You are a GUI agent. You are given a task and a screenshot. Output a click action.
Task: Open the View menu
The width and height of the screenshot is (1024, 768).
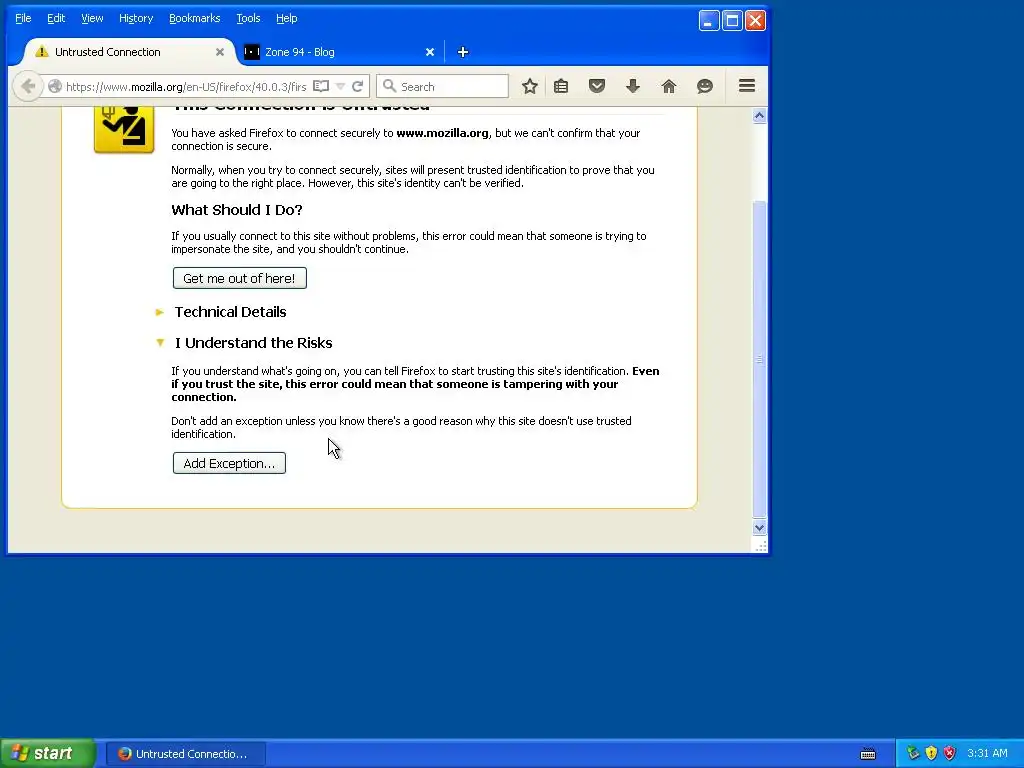92,18
